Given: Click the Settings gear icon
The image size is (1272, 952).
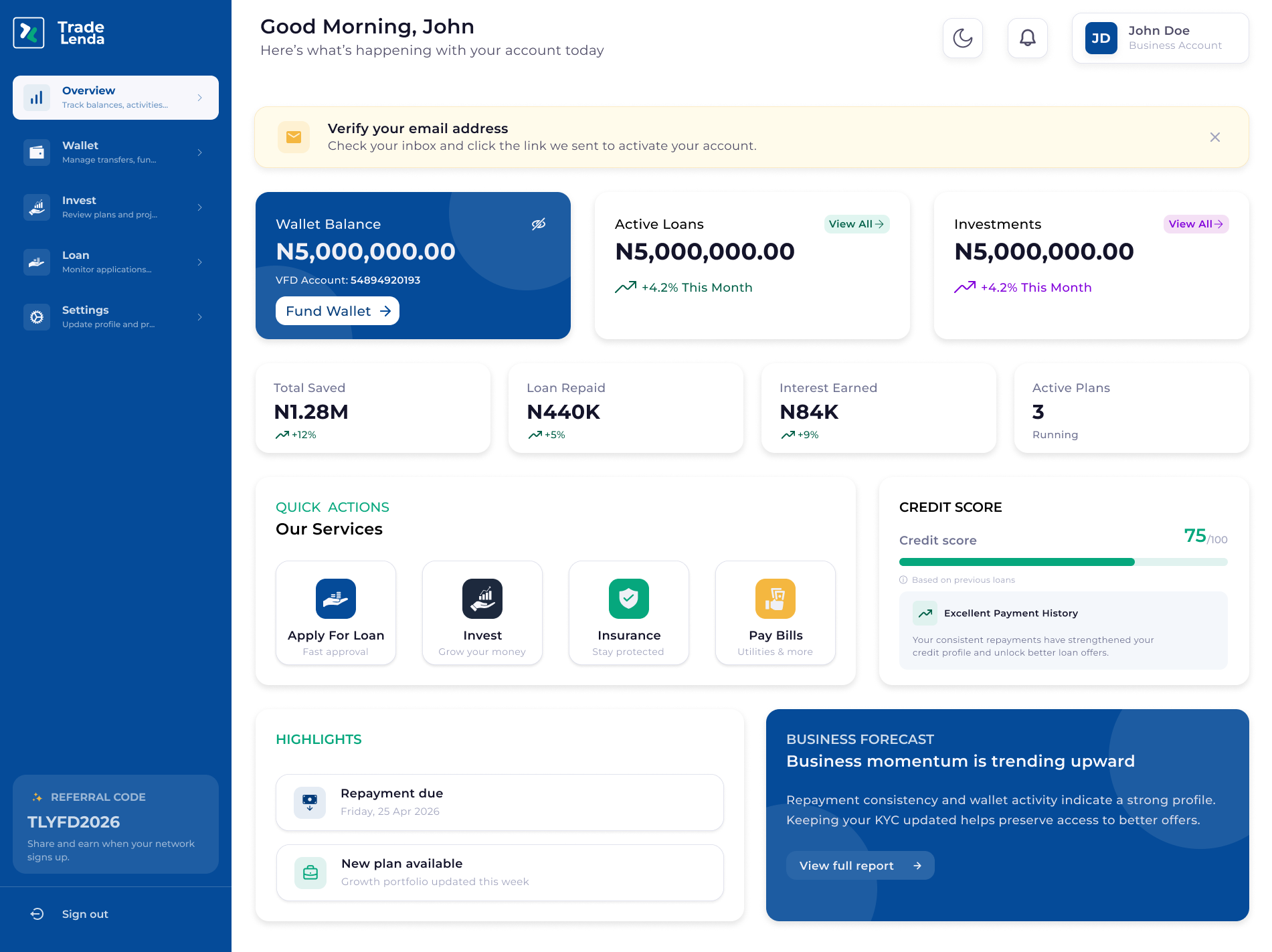Looking at the screenshot, I should pyautogui.click(x=37, y=317).
